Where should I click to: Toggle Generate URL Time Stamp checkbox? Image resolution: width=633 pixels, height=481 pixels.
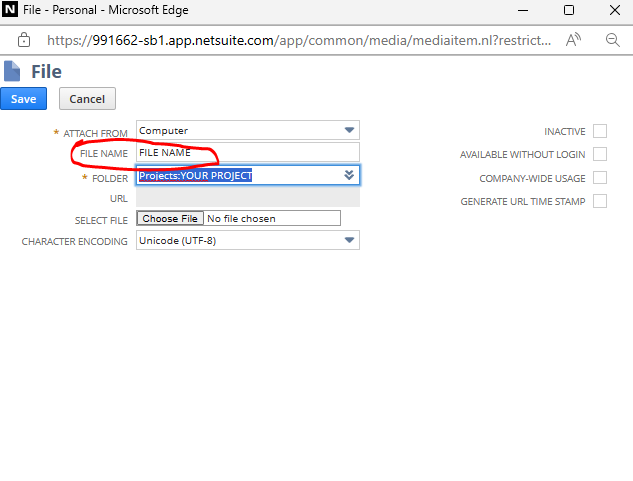point(600,201)
